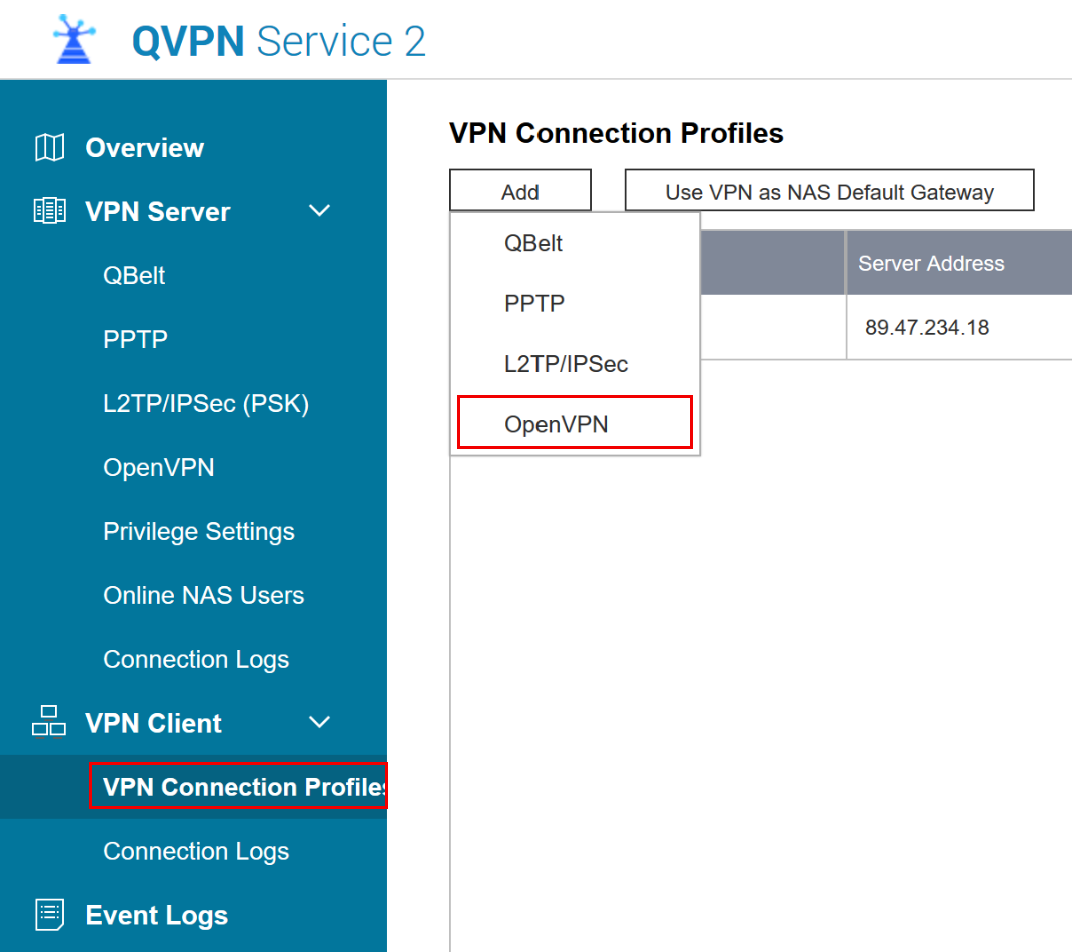1072x952 pixels.
Task: Click the VPN Server icon
Action: coord(49,211)
